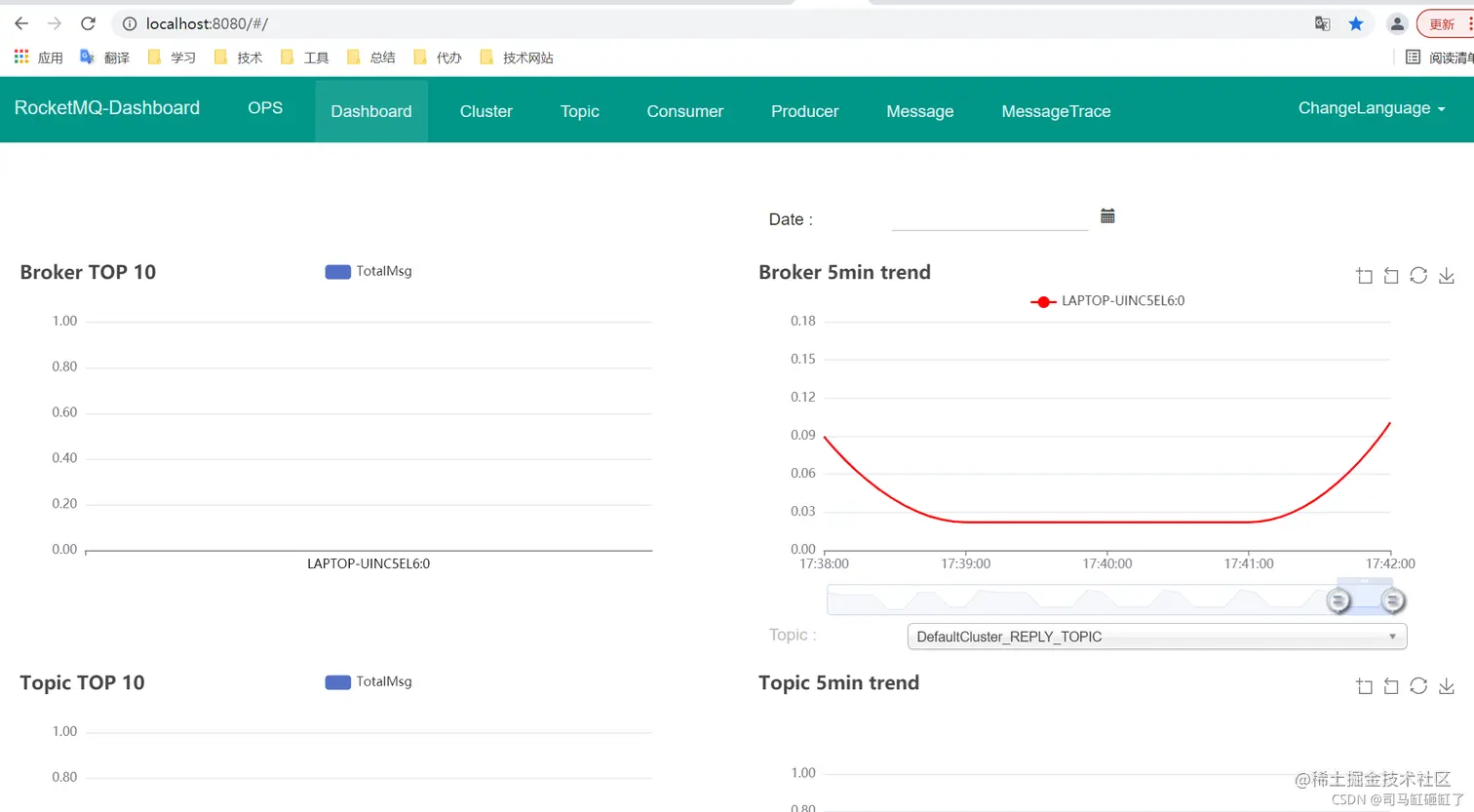Image resolution: width=1474 pixels, height=812 pixels.
Task: Restore the Broker 5min trend chart
Action: (1418, 276)
